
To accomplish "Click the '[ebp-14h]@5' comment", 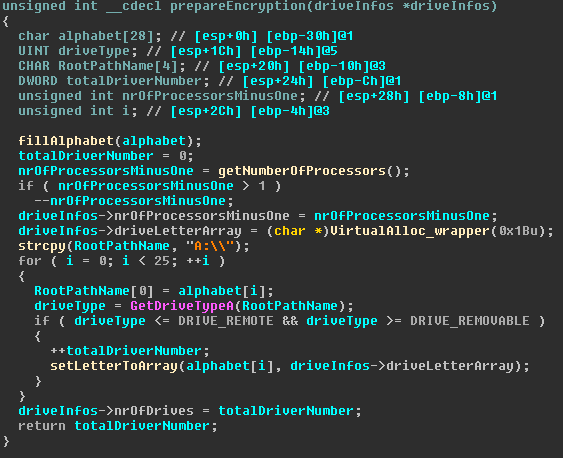I will (293, 51).
